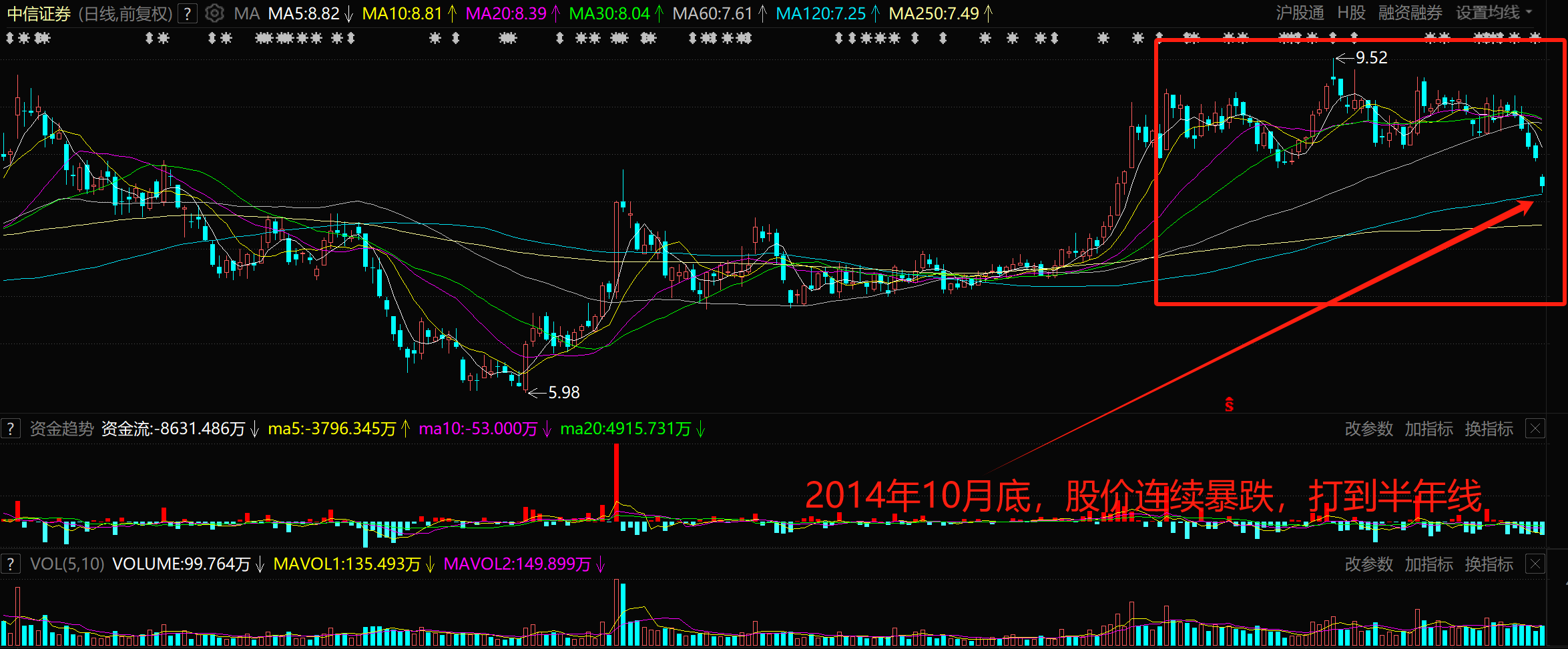The image size is (1568, 649).
Task: Click the "?" icon on the VOL panel
Action: (11, 564)
